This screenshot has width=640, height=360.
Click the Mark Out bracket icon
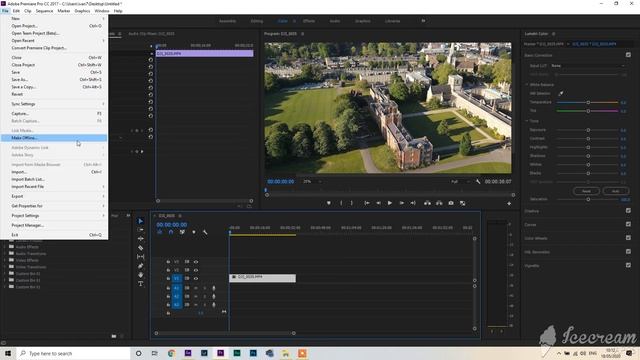(351, 203)
